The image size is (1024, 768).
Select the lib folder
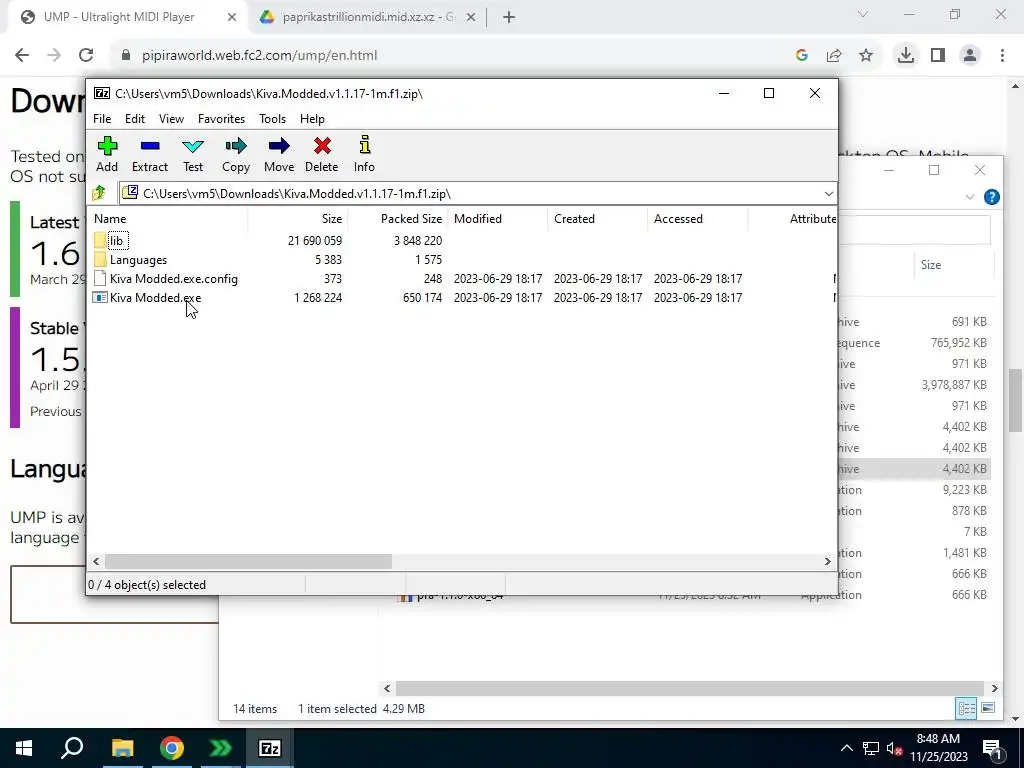click(x=116, y=241)
